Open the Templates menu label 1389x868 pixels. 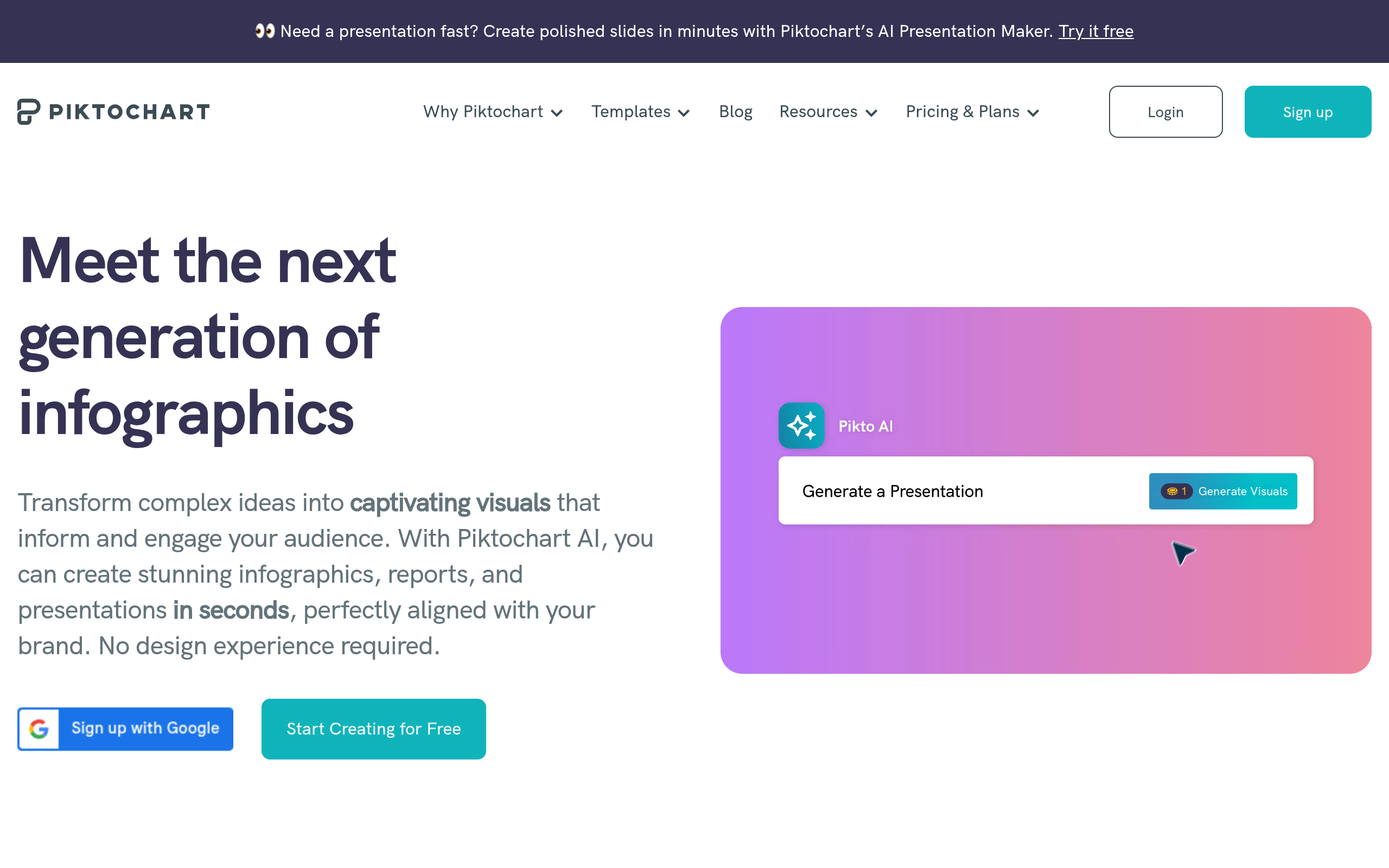631,111
